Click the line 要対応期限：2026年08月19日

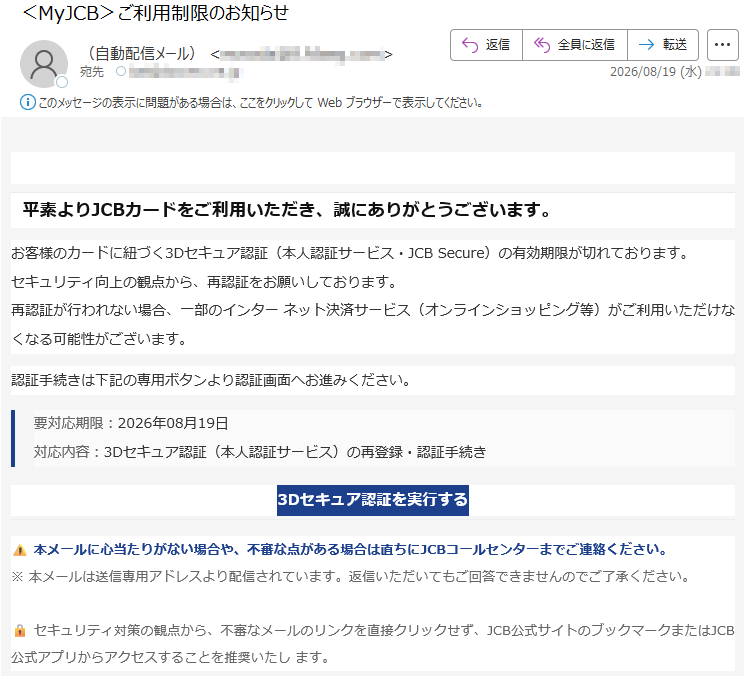point(131,423)
